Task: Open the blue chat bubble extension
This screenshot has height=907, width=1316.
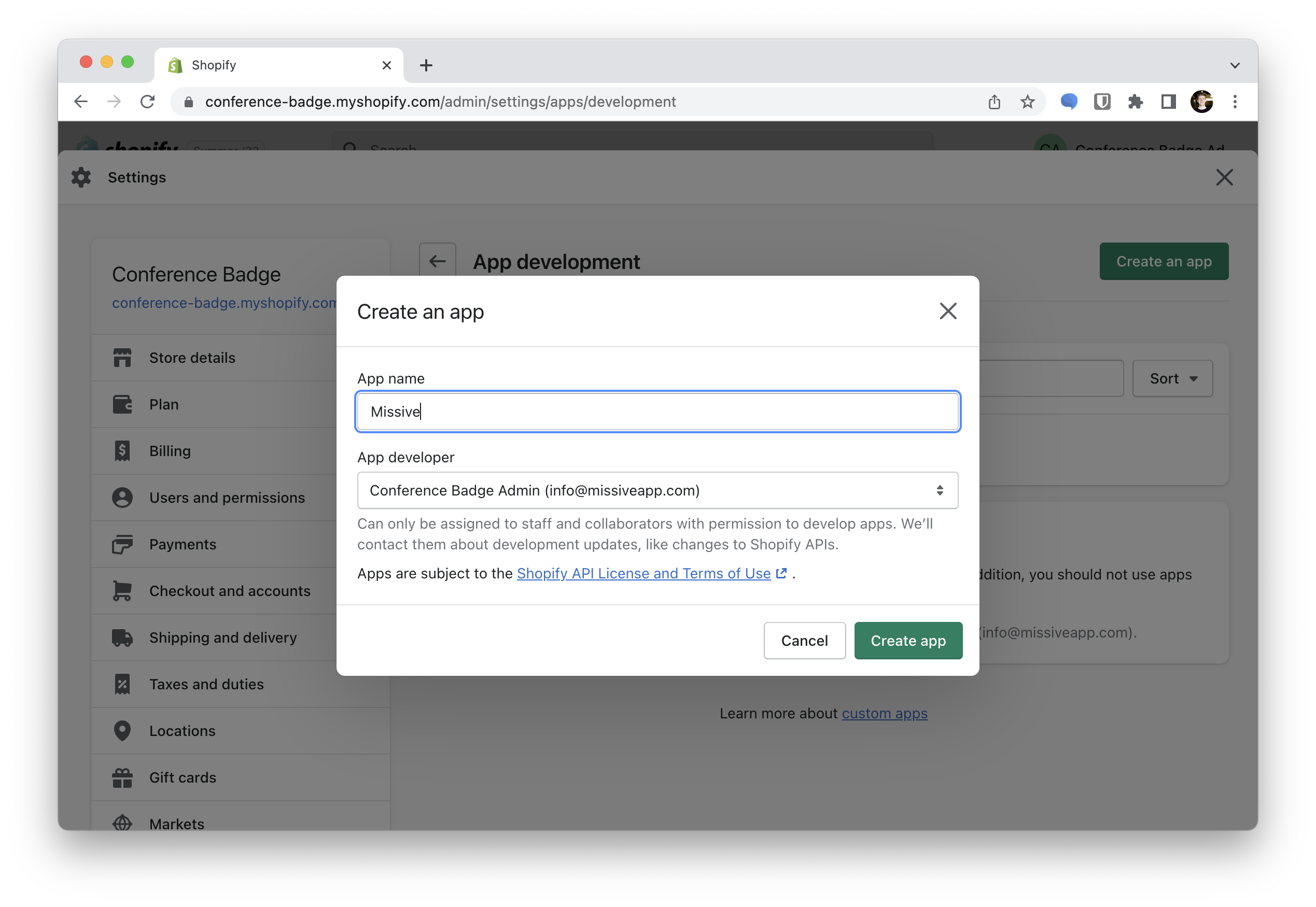Action: [x=1069, y=102]
